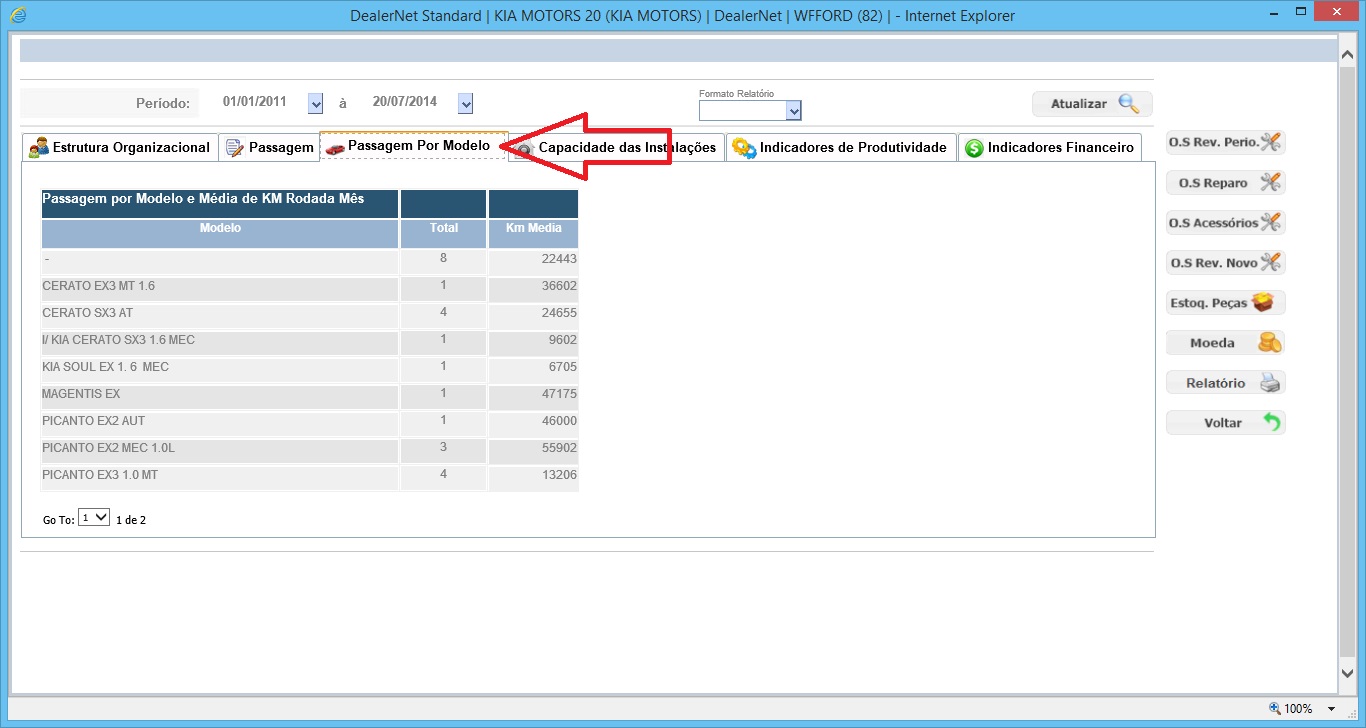1366x728 pixels.
Task: Switch to Indicadores de Produtividade tab
Action: click(x=841, y=147)
